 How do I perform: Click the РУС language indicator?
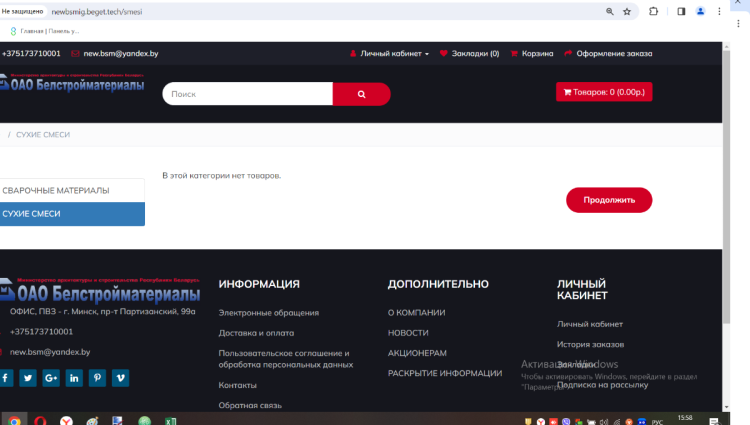pyautogui.click(x=658, y=422)
